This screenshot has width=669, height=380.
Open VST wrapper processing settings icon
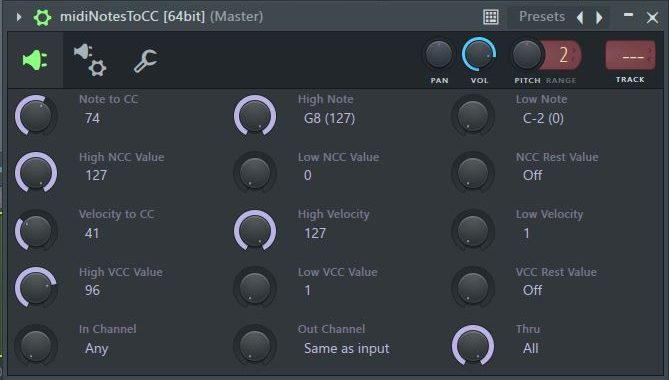[x=90, y=60]
